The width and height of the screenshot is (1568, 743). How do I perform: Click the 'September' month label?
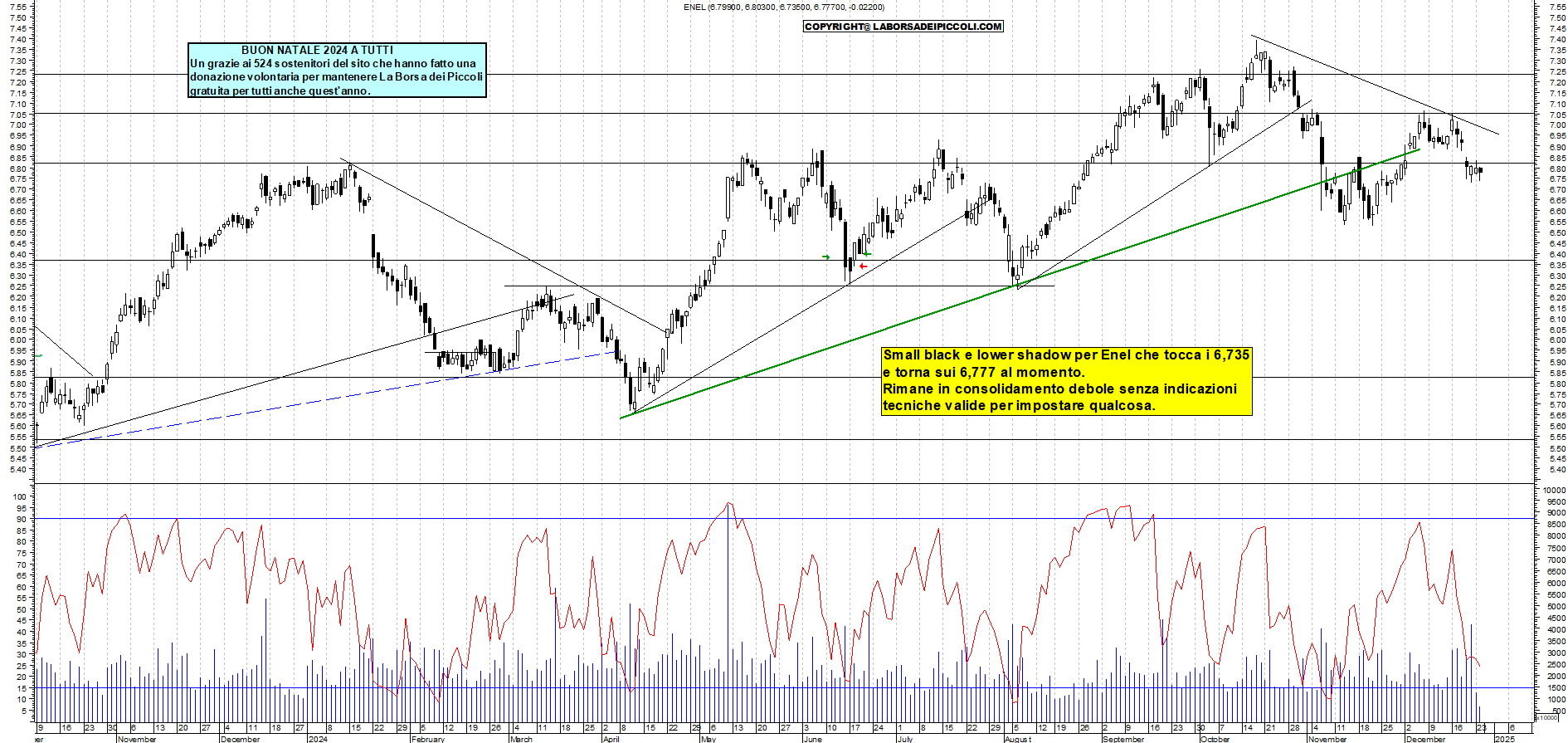pyautogui.click(x=1123, y=739)
